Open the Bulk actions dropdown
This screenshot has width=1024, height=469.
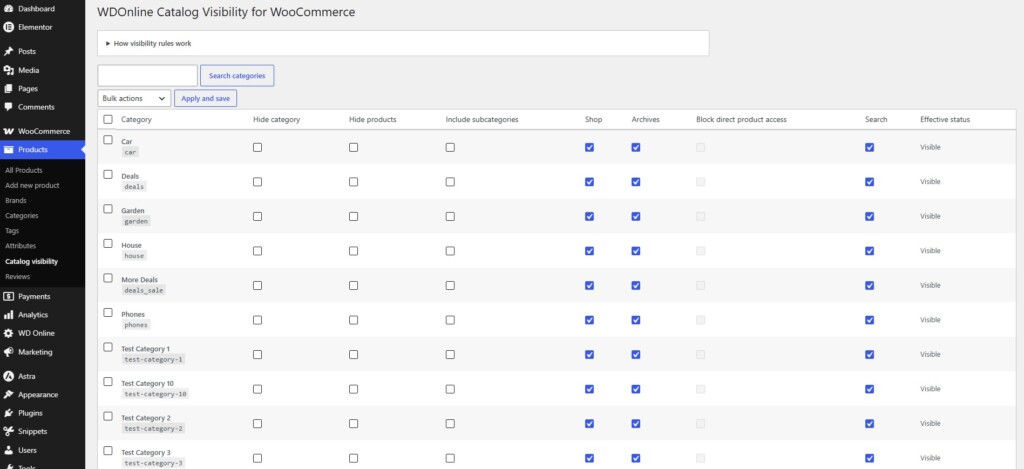(x=135, y=99)
